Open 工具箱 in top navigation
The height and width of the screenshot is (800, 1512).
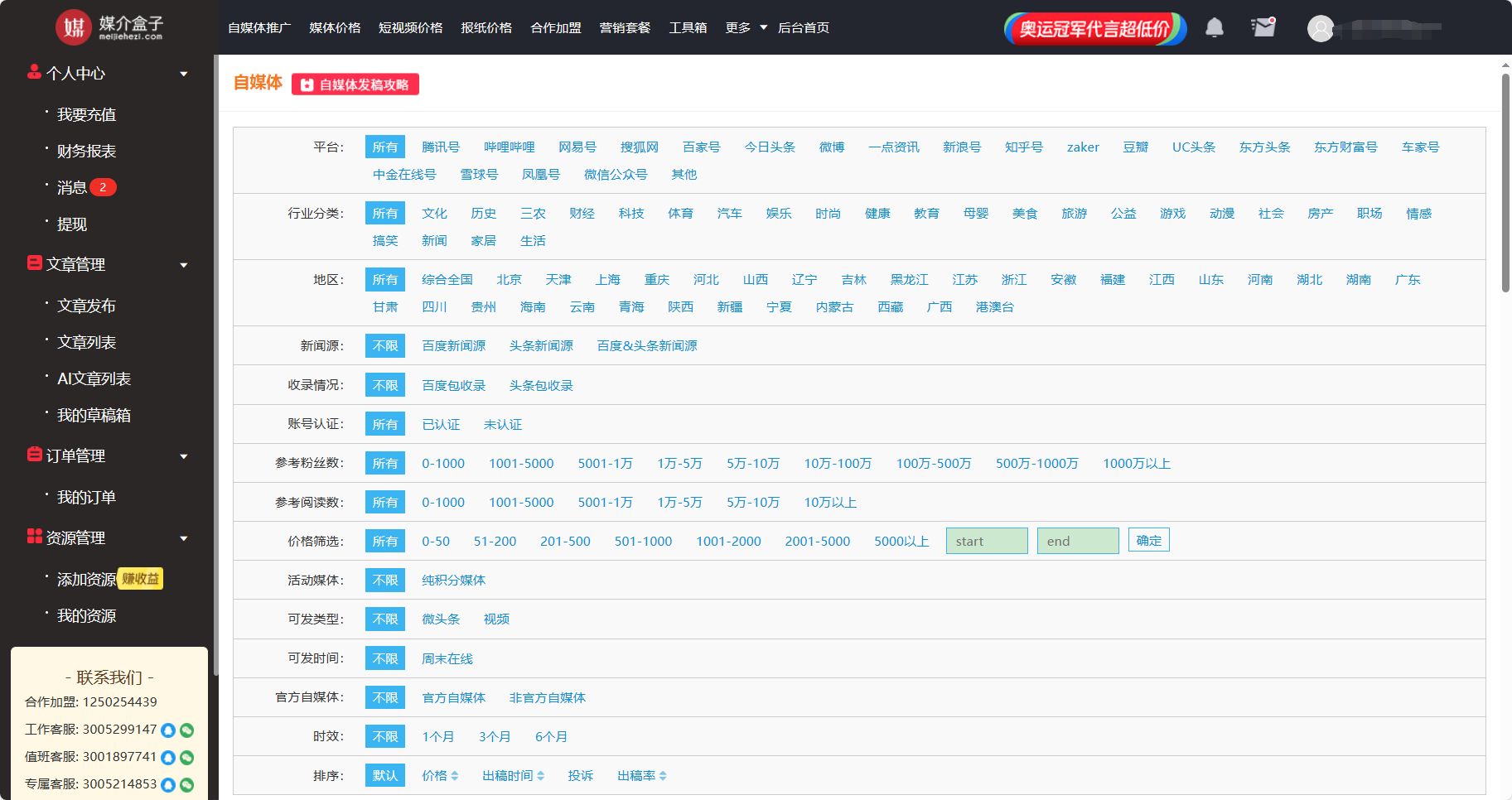pos(688,27)
